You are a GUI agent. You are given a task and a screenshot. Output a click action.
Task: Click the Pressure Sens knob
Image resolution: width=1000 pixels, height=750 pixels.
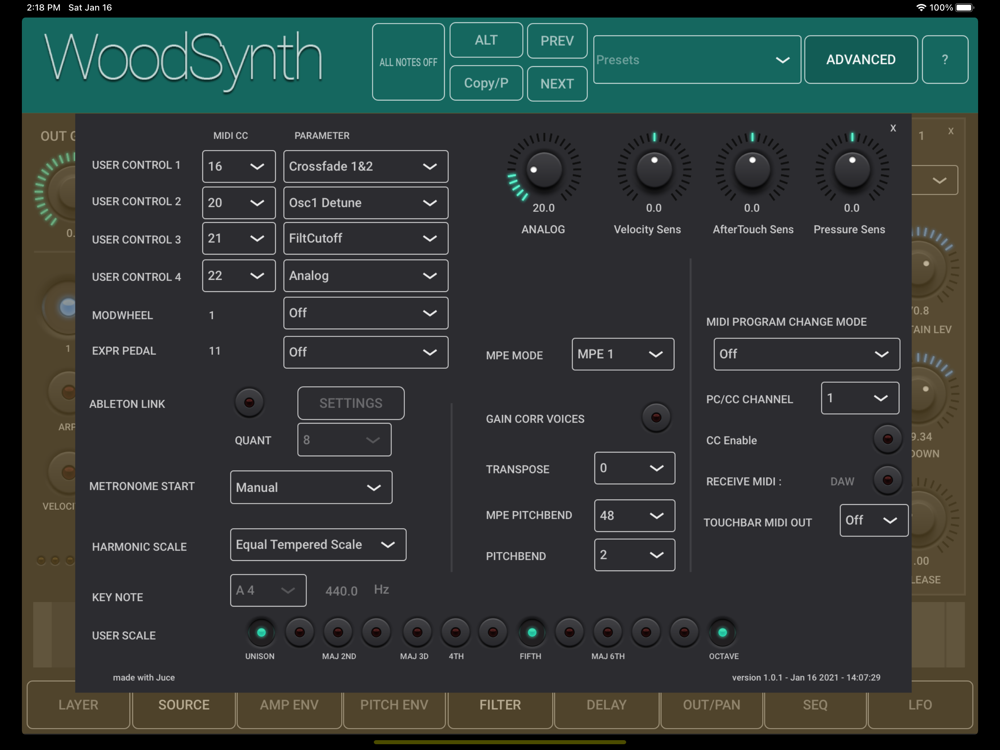[x=851, y=169]
